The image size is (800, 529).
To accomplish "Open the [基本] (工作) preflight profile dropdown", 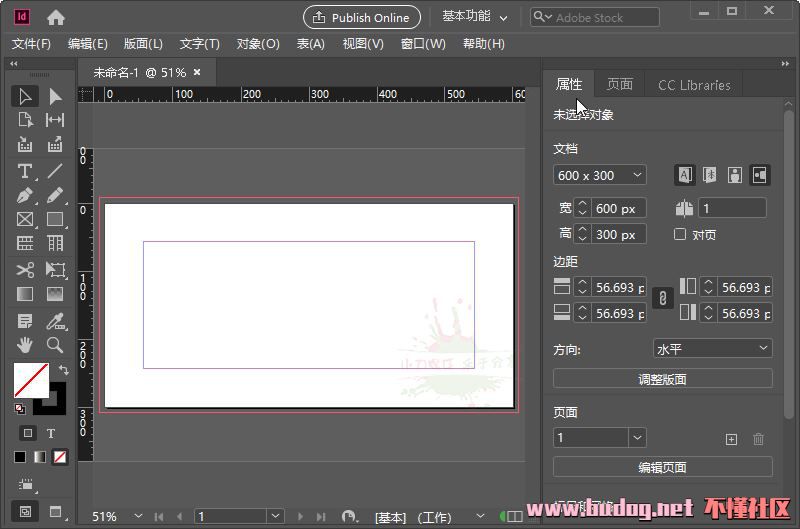I will coord(480,516).
